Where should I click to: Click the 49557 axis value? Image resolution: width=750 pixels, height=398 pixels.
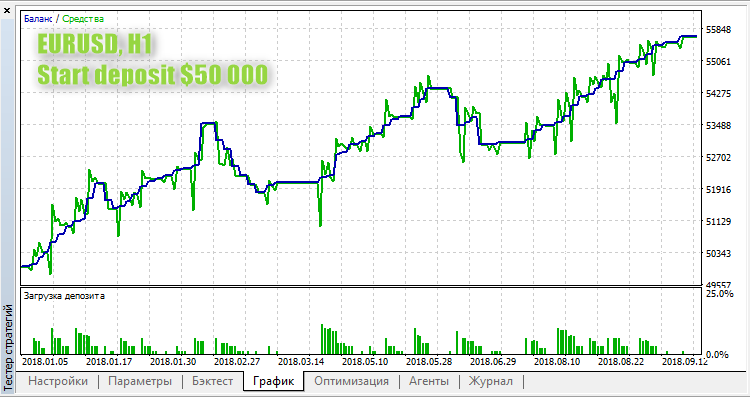click(x=719, y=284)
